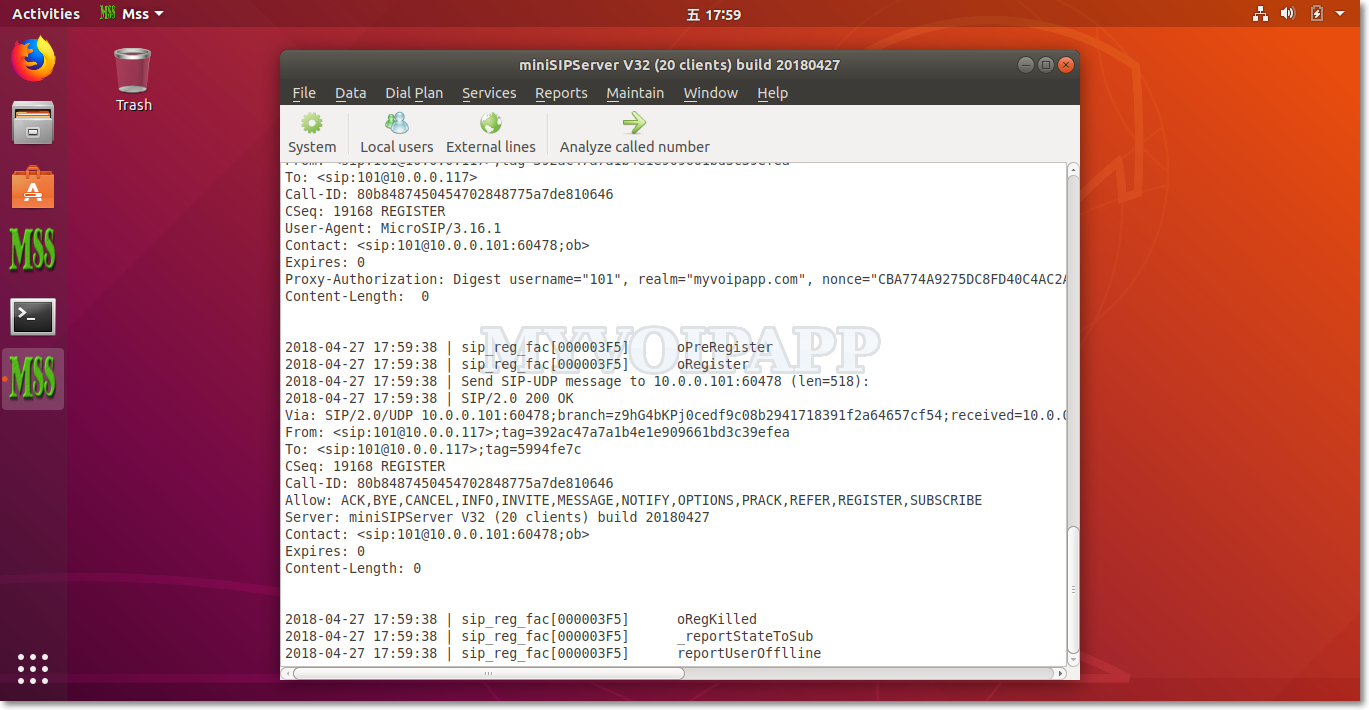Click the 'User-Agent: MicroSIP/3.16.1' log line
Screen dimensions: 1369x710
pos(393,228)
